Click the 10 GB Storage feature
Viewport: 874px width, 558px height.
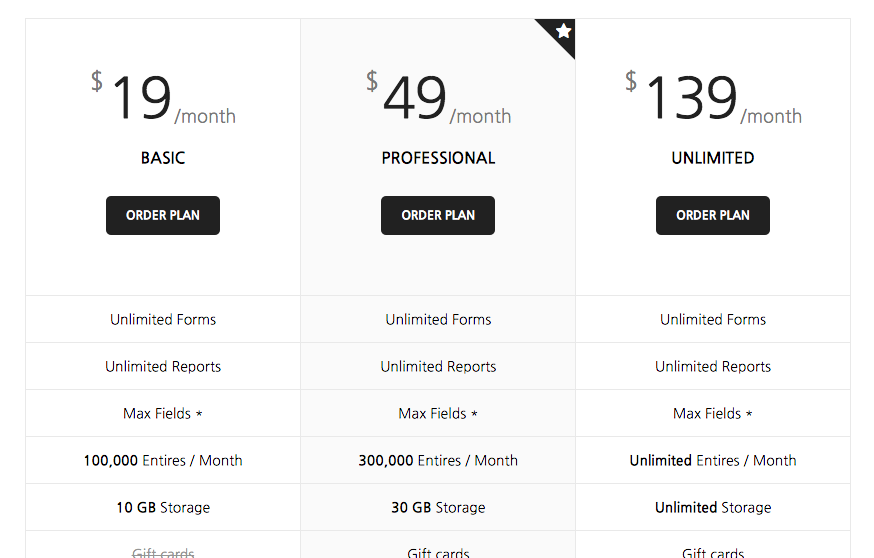tap(163, 508)
